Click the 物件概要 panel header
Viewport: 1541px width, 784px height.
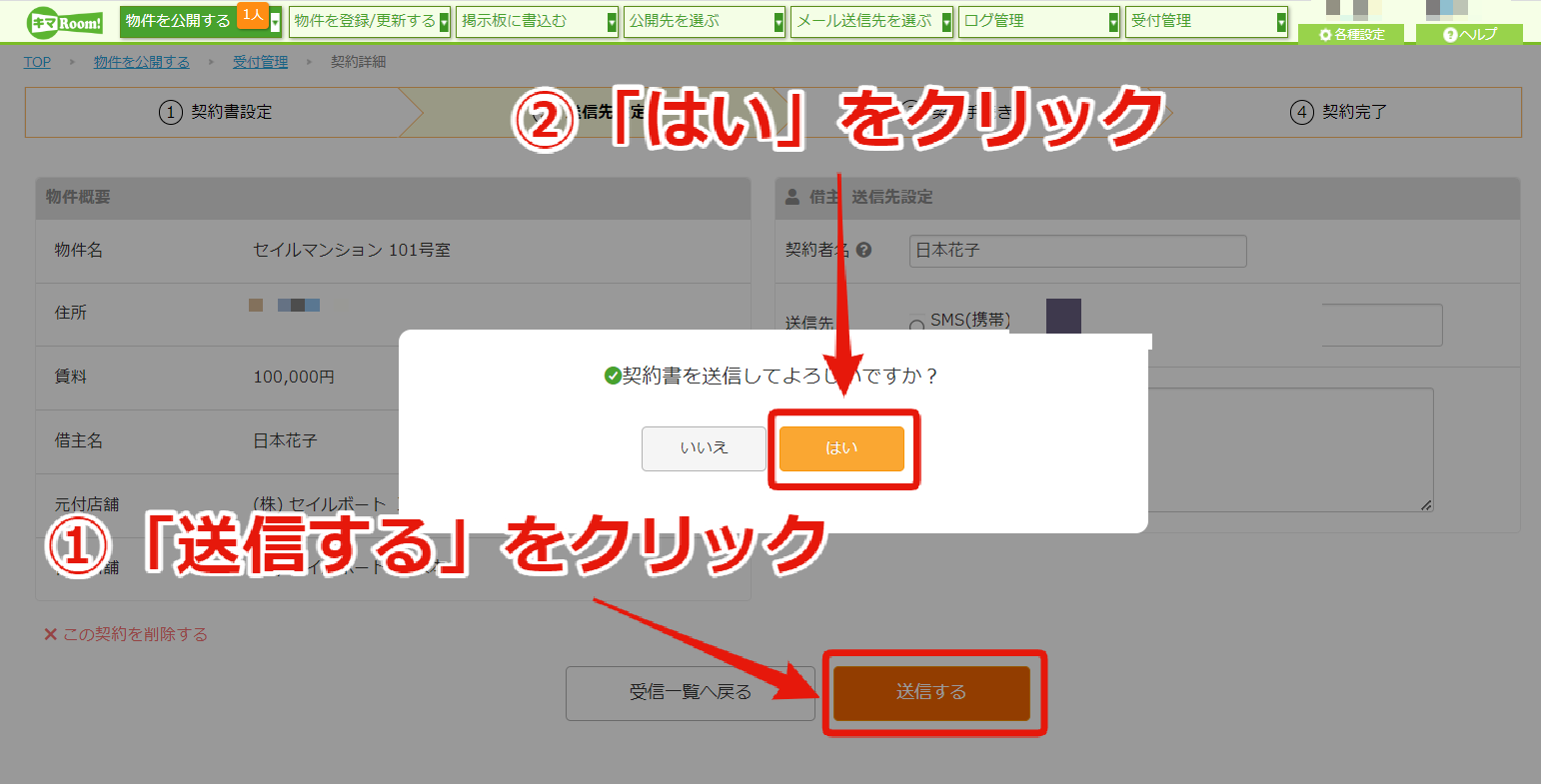[393, 198]
